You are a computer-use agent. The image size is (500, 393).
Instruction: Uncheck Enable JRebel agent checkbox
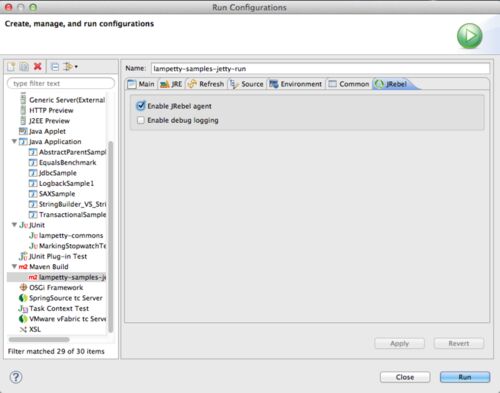click(141, 106)
